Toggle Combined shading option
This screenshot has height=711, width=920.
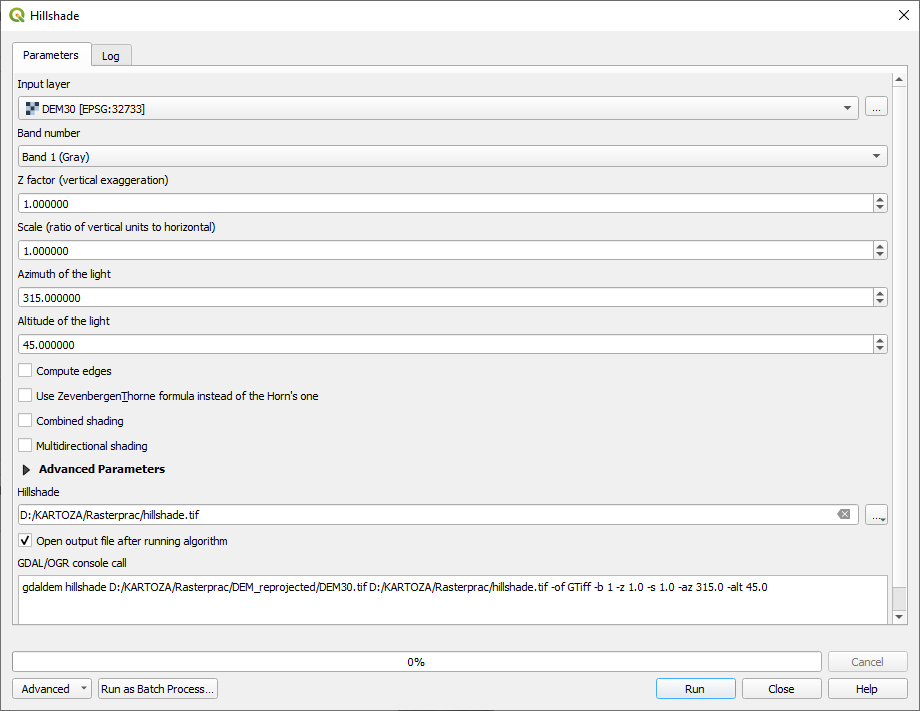[x=25, y=421]
